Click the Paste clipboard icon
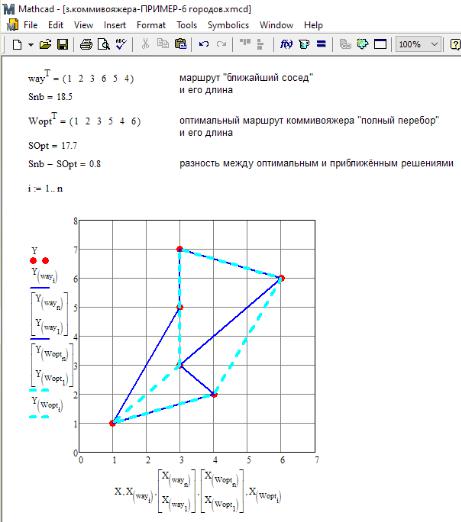The height and width of the screenshot is (522, 461). pos(180,44)
